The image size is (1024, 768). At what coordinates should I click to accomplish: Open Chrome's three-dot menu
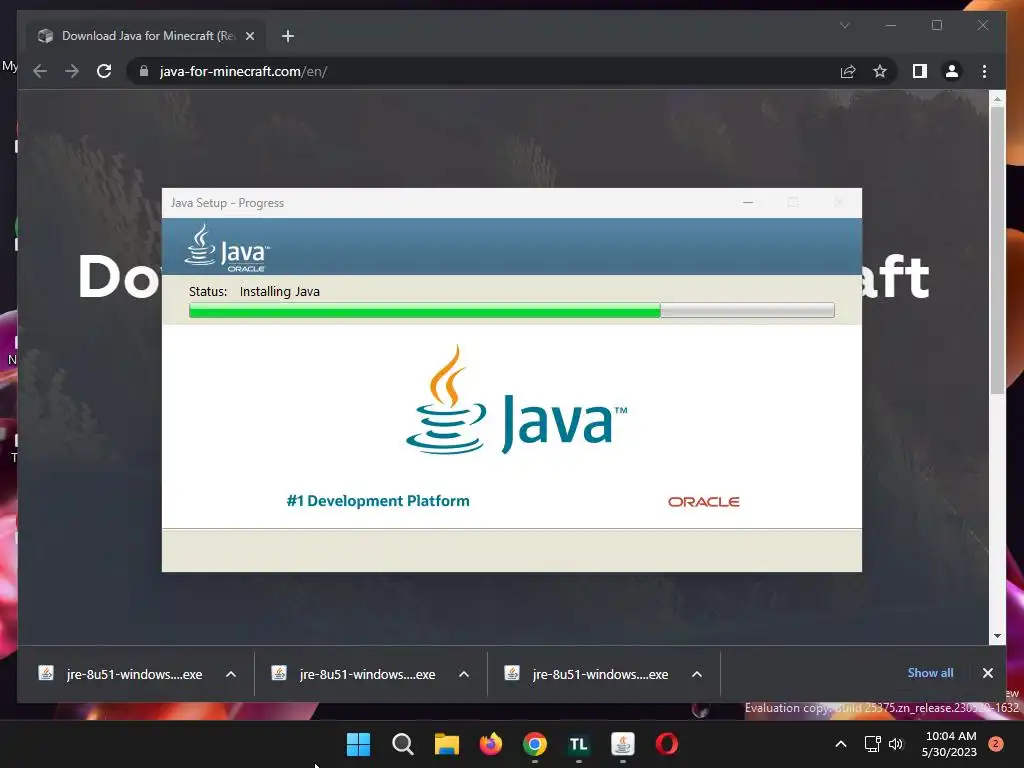984,71
